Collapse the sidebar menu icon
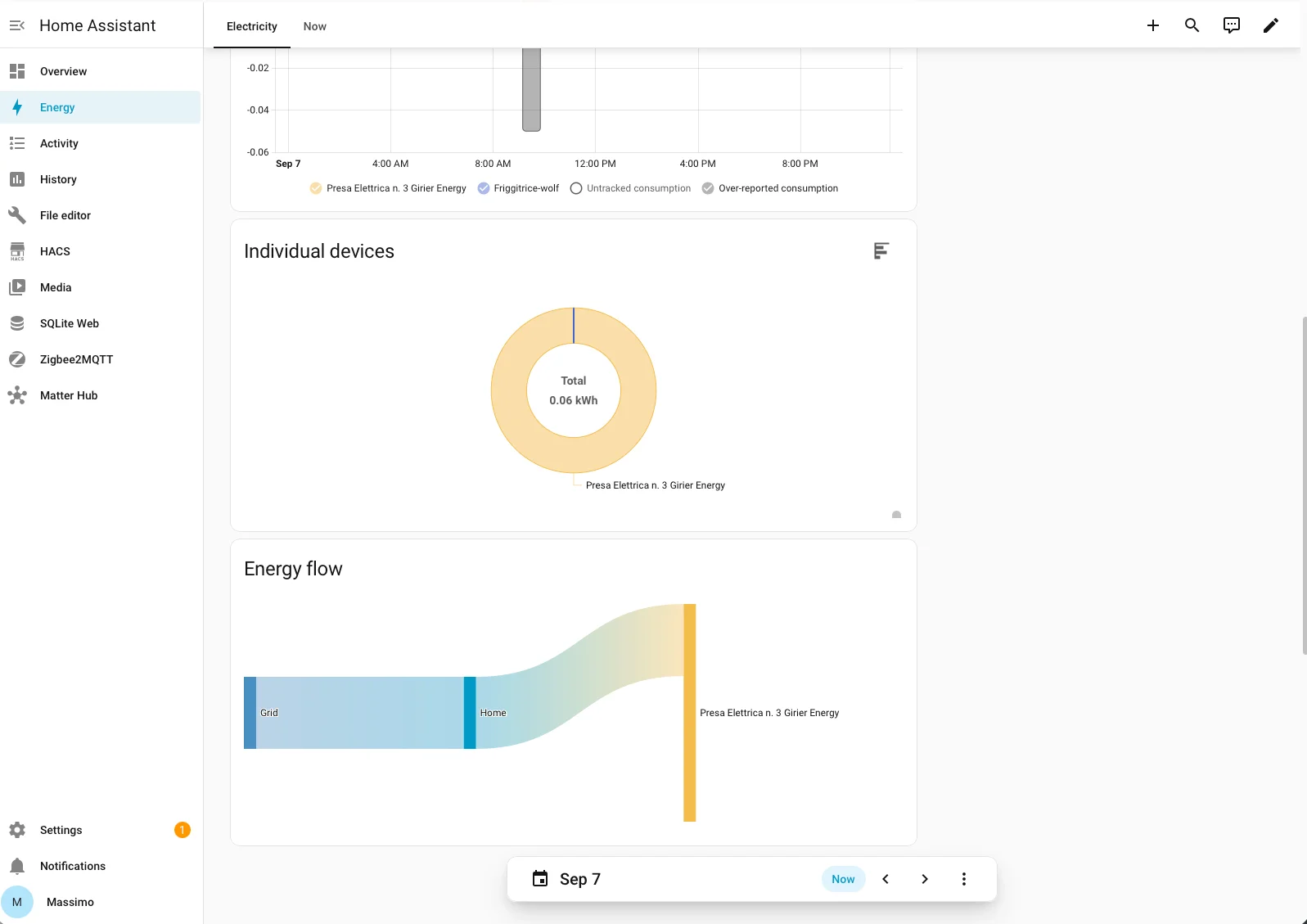The width and height of the screenshot is (1307, 924). [x=17, y=25]
